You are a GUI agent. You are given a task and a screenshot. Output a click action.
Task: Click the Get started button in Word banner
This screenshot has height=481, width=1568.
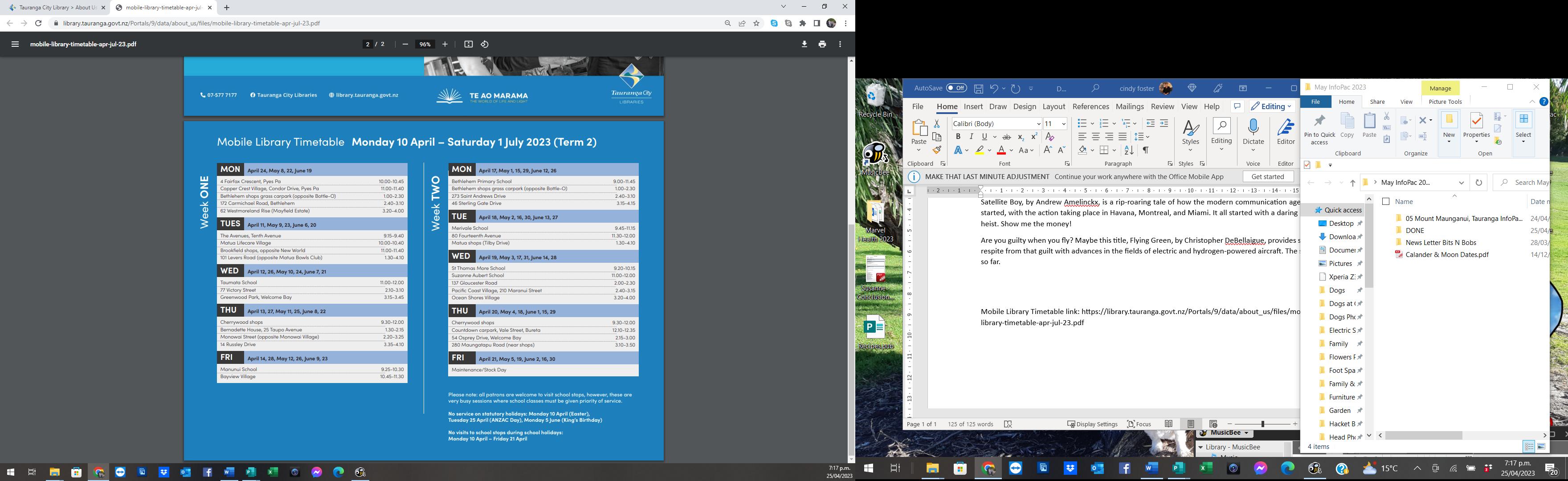point(1268,176)
